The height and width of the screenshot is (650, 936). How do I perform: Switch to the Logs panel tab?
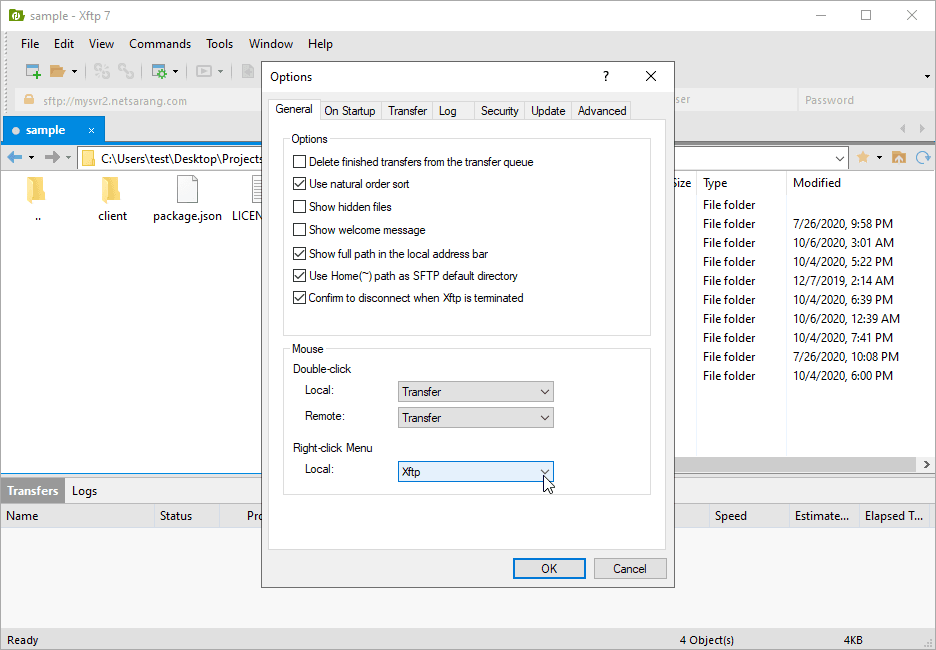[84, 491]
